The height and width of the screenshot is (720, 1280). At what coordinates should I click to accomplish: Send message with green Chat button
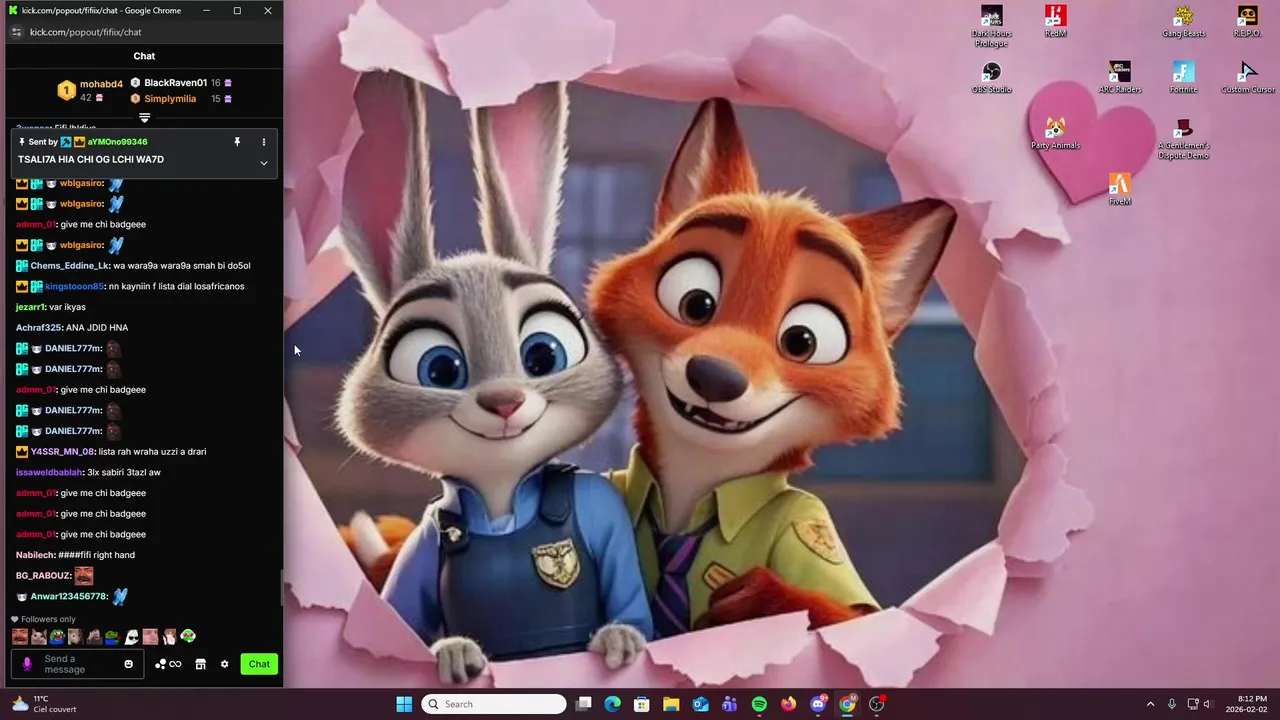click(x=259, y=664)
